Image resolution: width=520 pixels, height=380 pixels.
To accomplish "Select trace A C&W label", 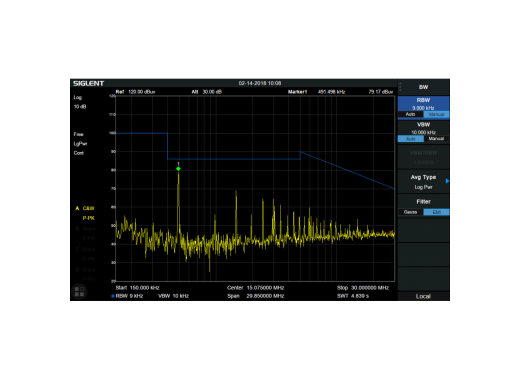I will 85,208.
